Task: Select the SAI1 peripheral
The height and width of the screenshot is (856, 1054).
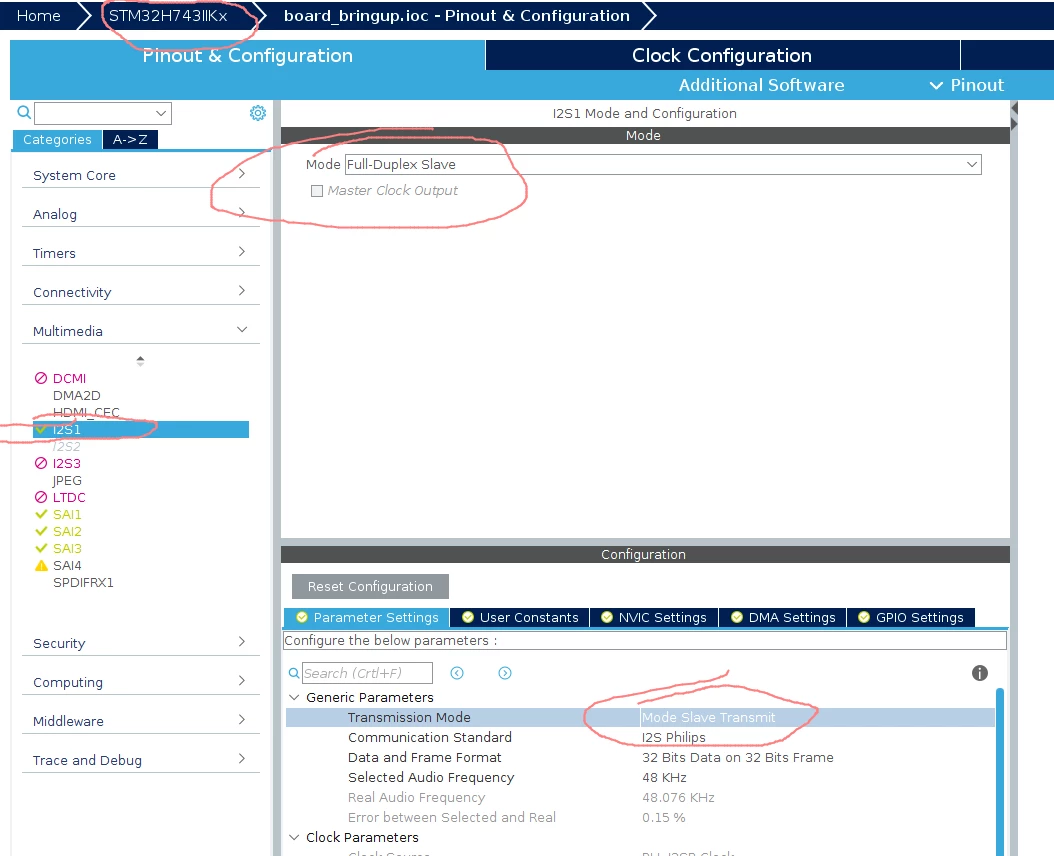Action: (x=67, y=514)
